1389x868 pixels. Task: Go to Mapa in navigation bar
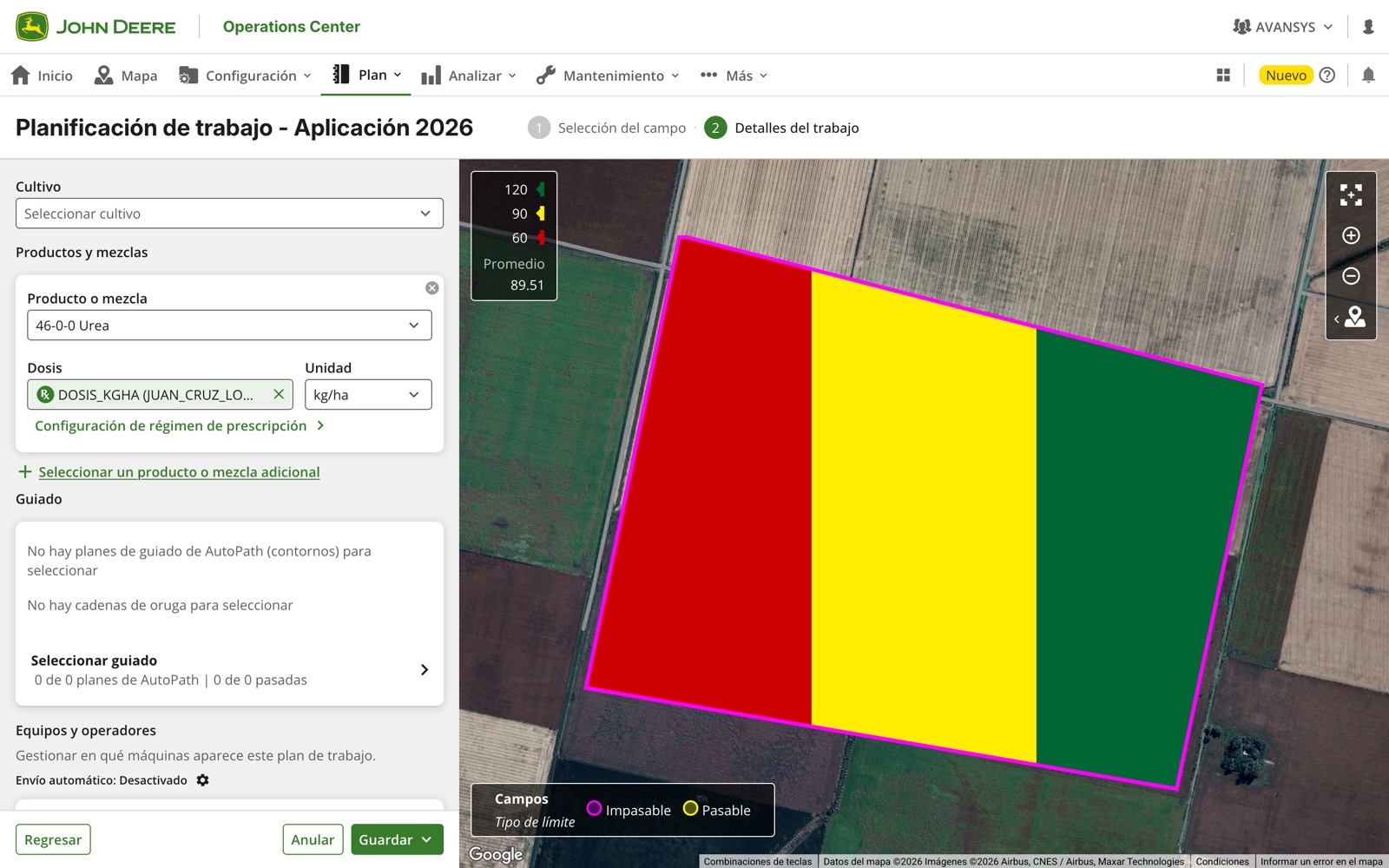(x=126, y=76)
